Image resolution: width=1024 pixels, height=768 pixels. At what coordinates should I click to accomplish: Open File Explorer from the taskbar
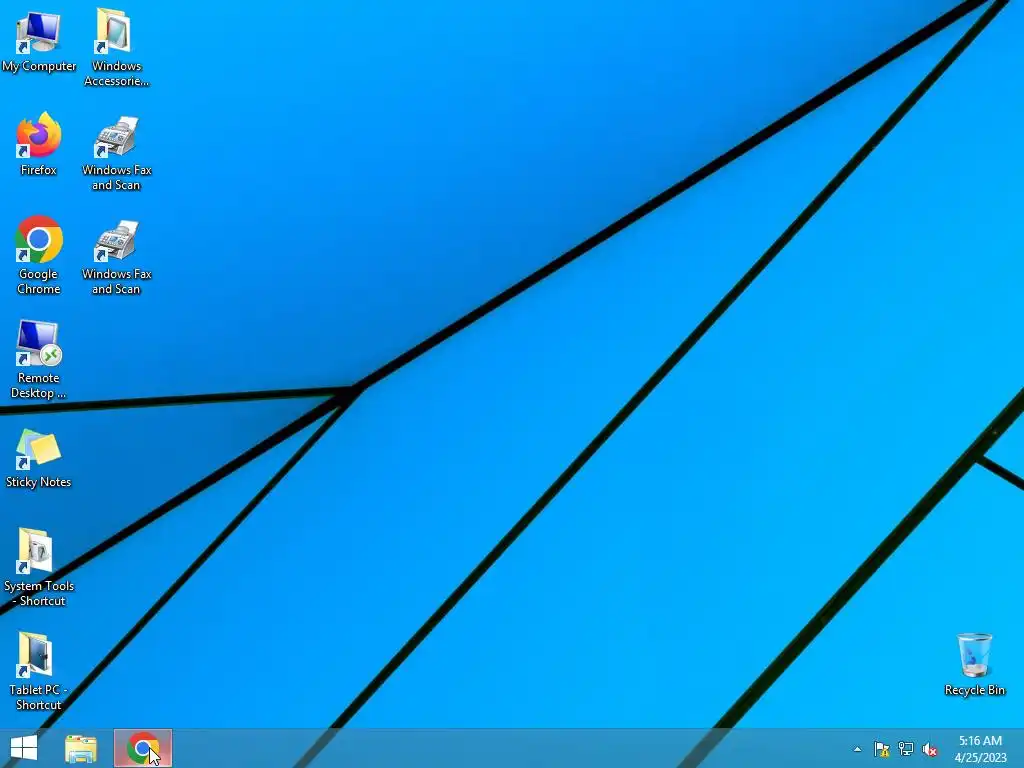click(x=81, y=748)
